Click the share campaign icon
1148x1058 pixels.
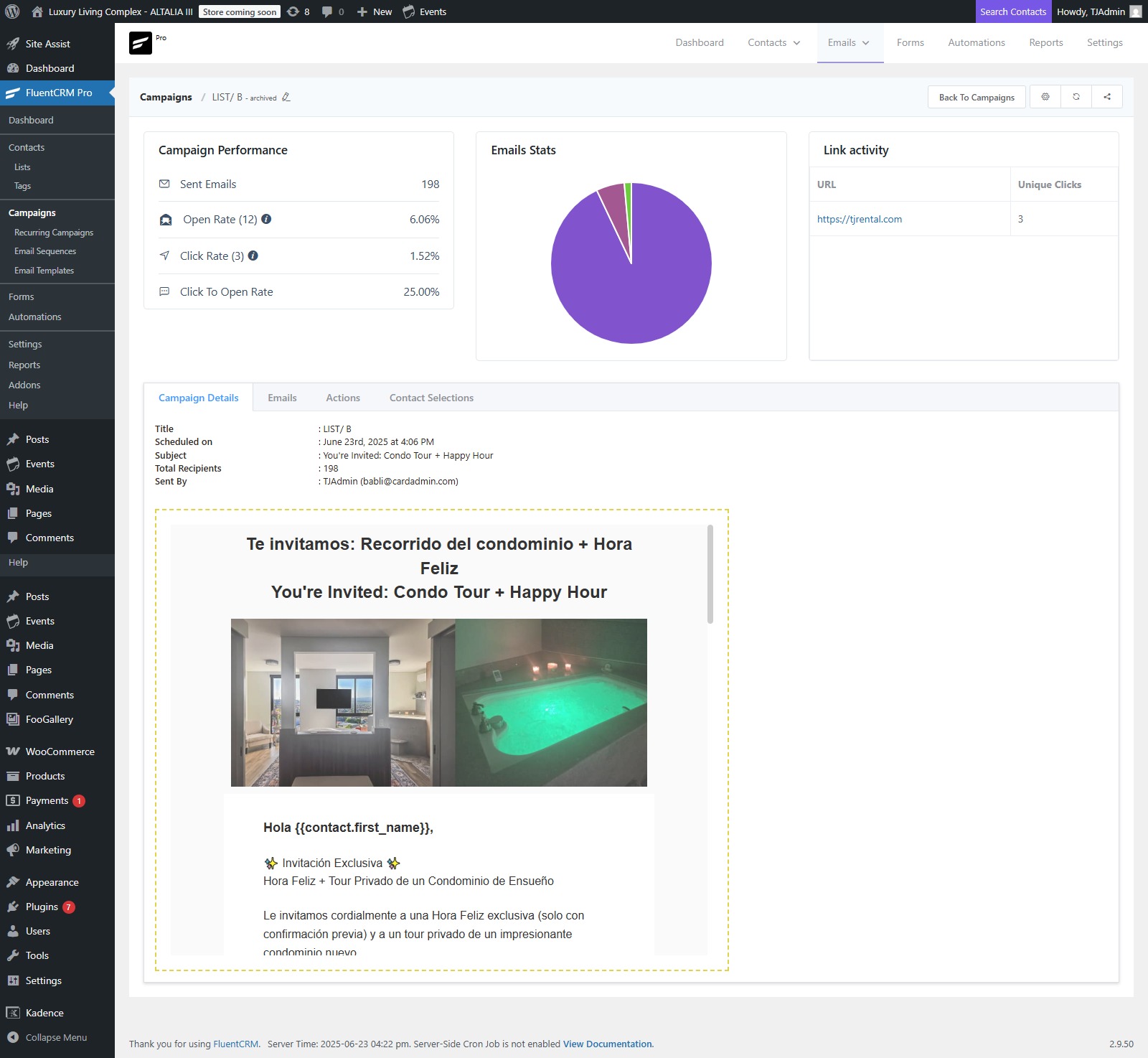pyautogui.click(x=1107, y=97)
